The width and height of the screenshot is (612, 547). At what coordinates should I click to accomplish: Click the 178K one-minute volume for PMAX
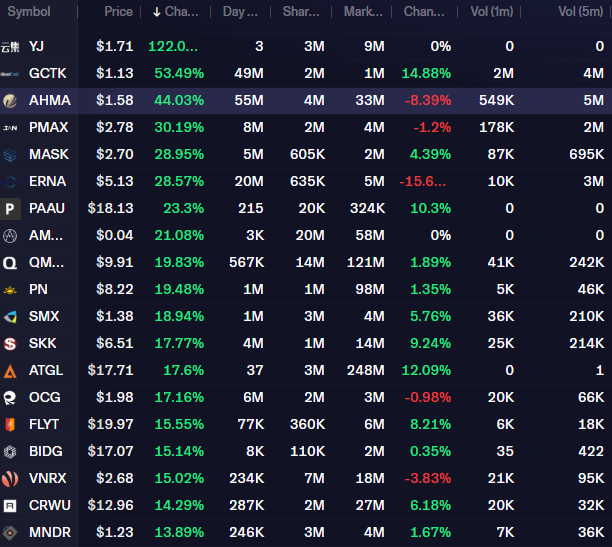(496, 127)
